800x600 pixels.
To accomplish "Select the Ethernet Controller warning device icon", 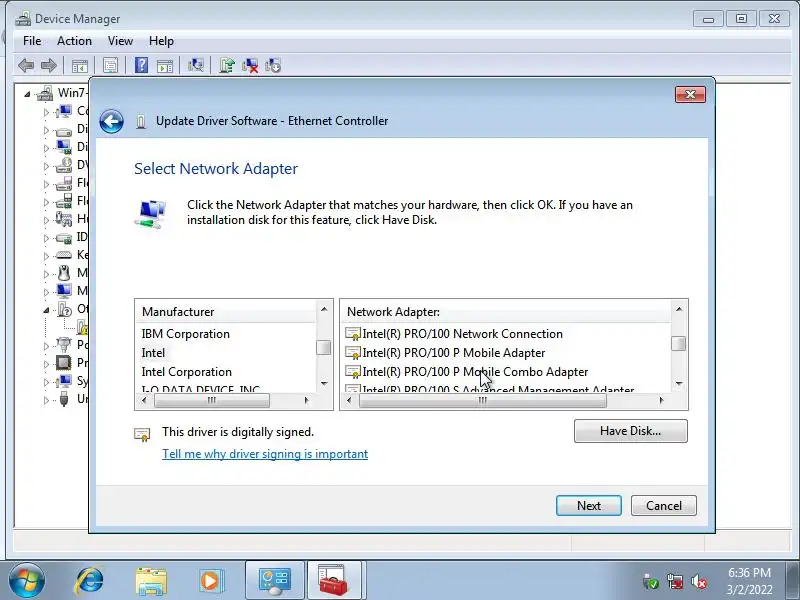I will [x=82, y=327].
